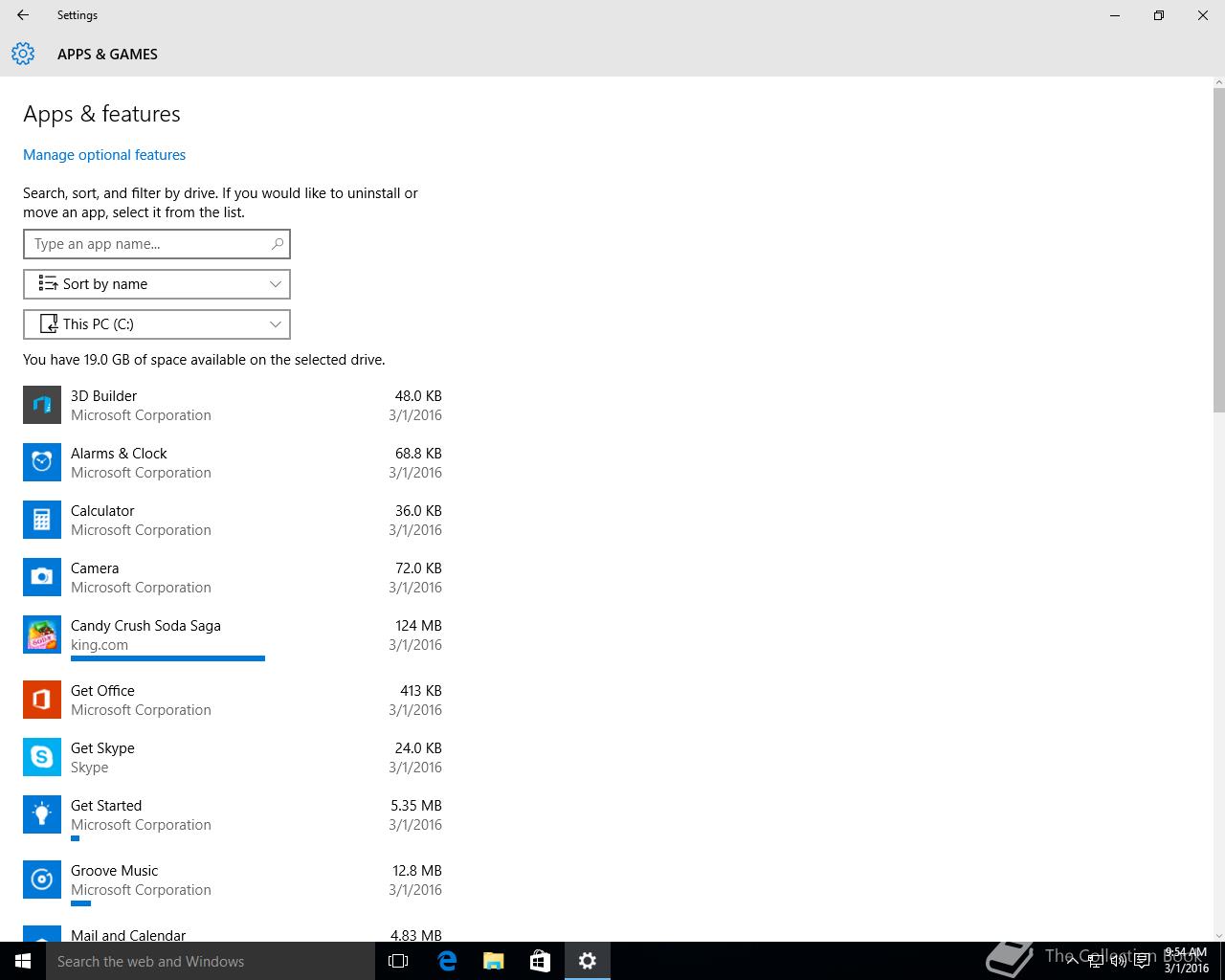Click the APPS & GAMES header

(107, 55)
